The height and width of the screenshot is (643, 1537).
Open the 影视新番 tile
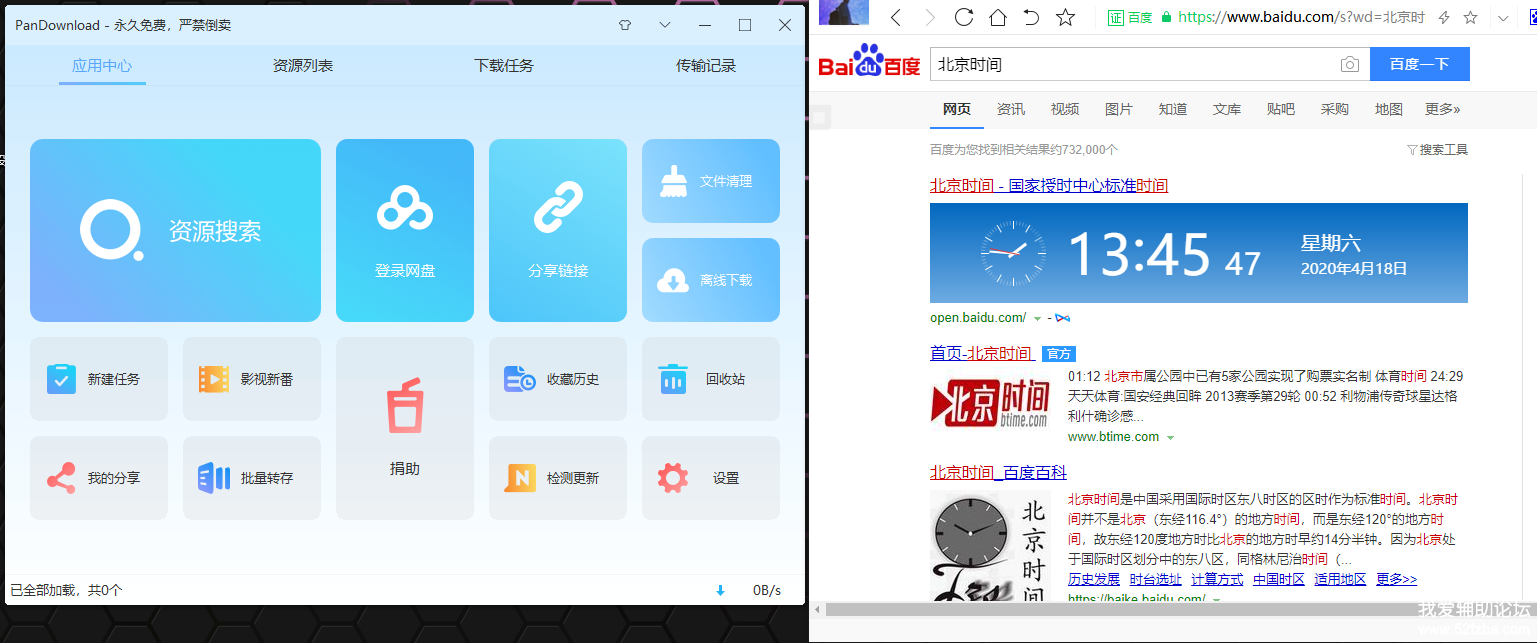pos(252,379)
